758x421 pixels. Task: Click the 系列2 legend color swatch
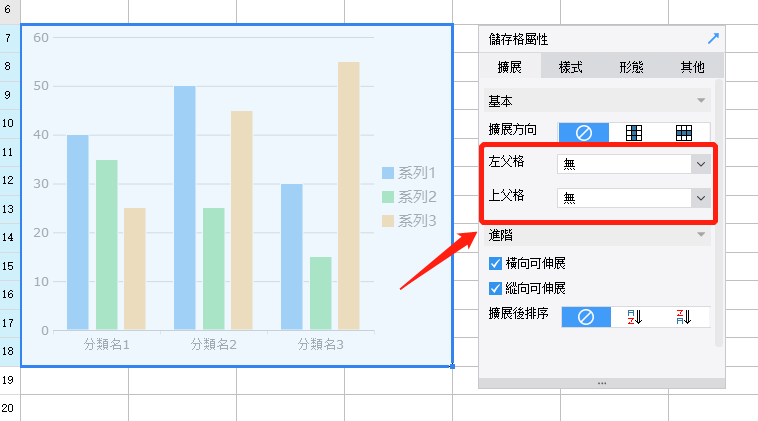[388, 197]
